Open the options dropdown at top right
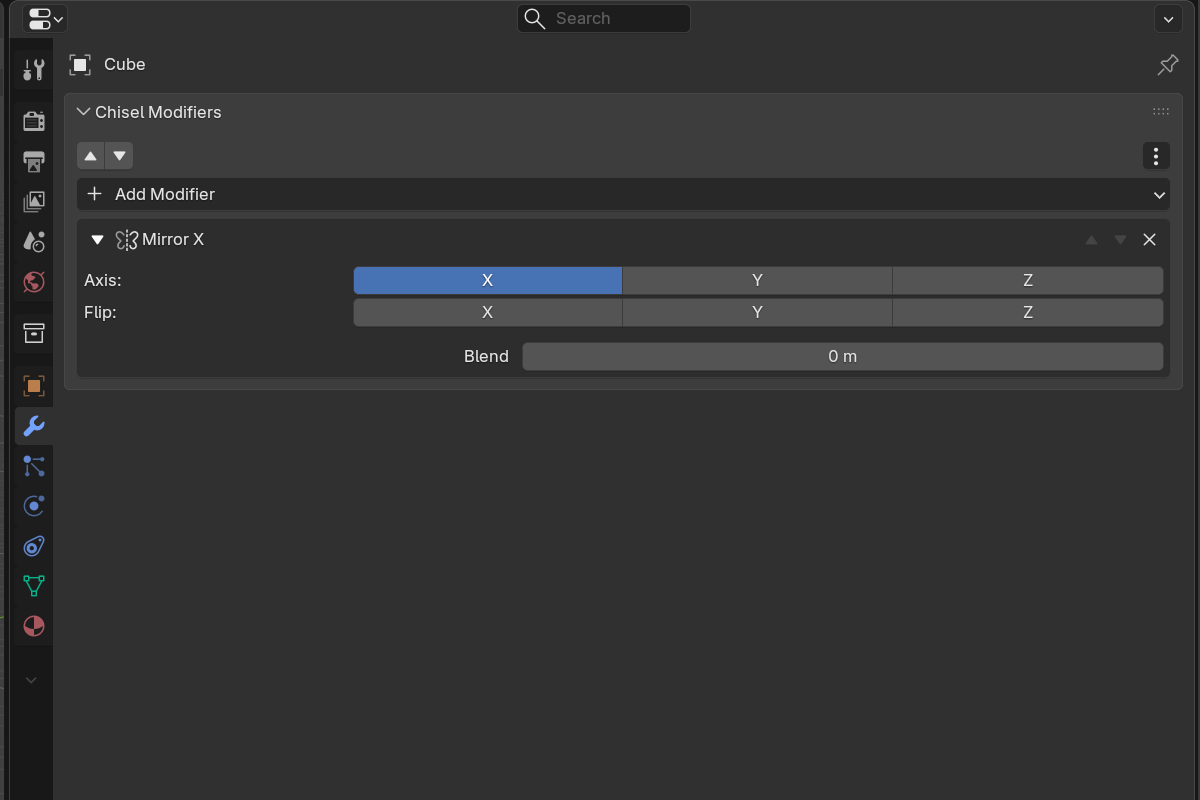 point(1168,18)
